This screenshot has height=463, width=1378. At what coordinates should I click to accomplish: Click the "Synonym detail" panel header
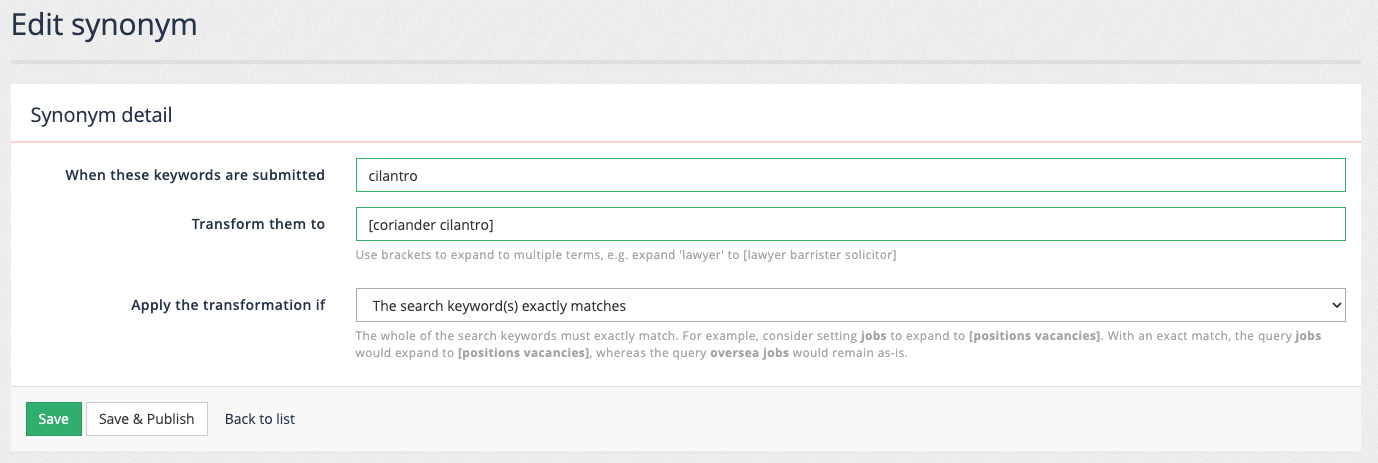pyautogui.click(x=101, y=115)
